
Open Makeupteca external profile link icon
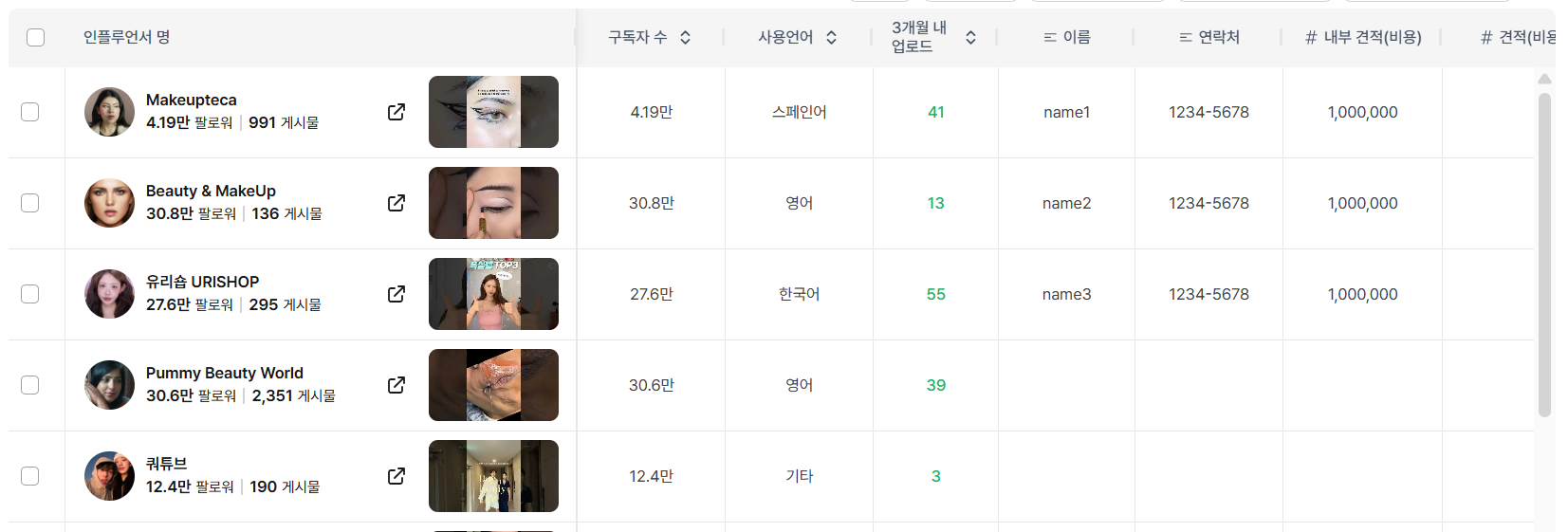pos(397,112)
